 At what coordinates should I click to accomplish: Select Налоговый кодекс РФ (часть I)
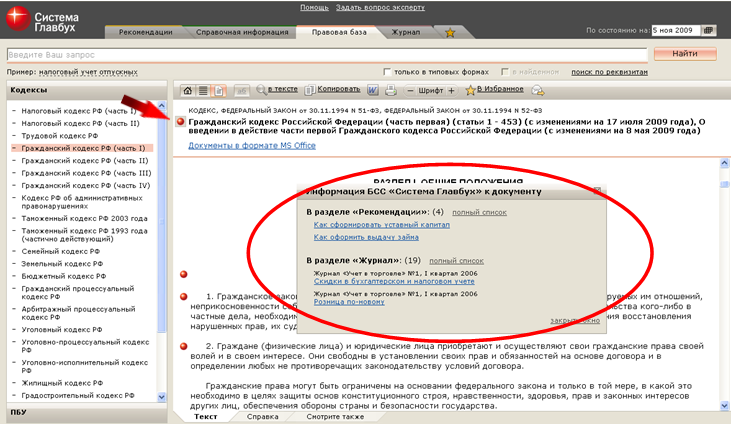coord(79,111)
